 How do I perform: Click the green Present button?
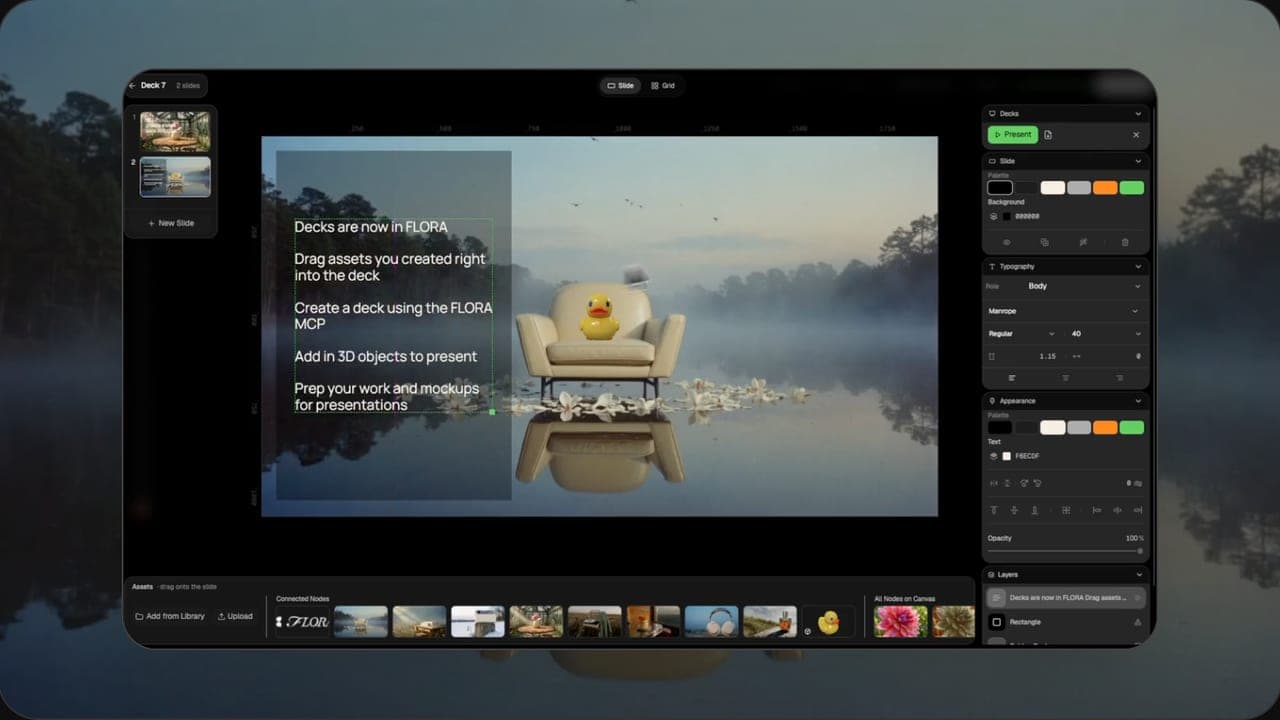(1013, 135)
